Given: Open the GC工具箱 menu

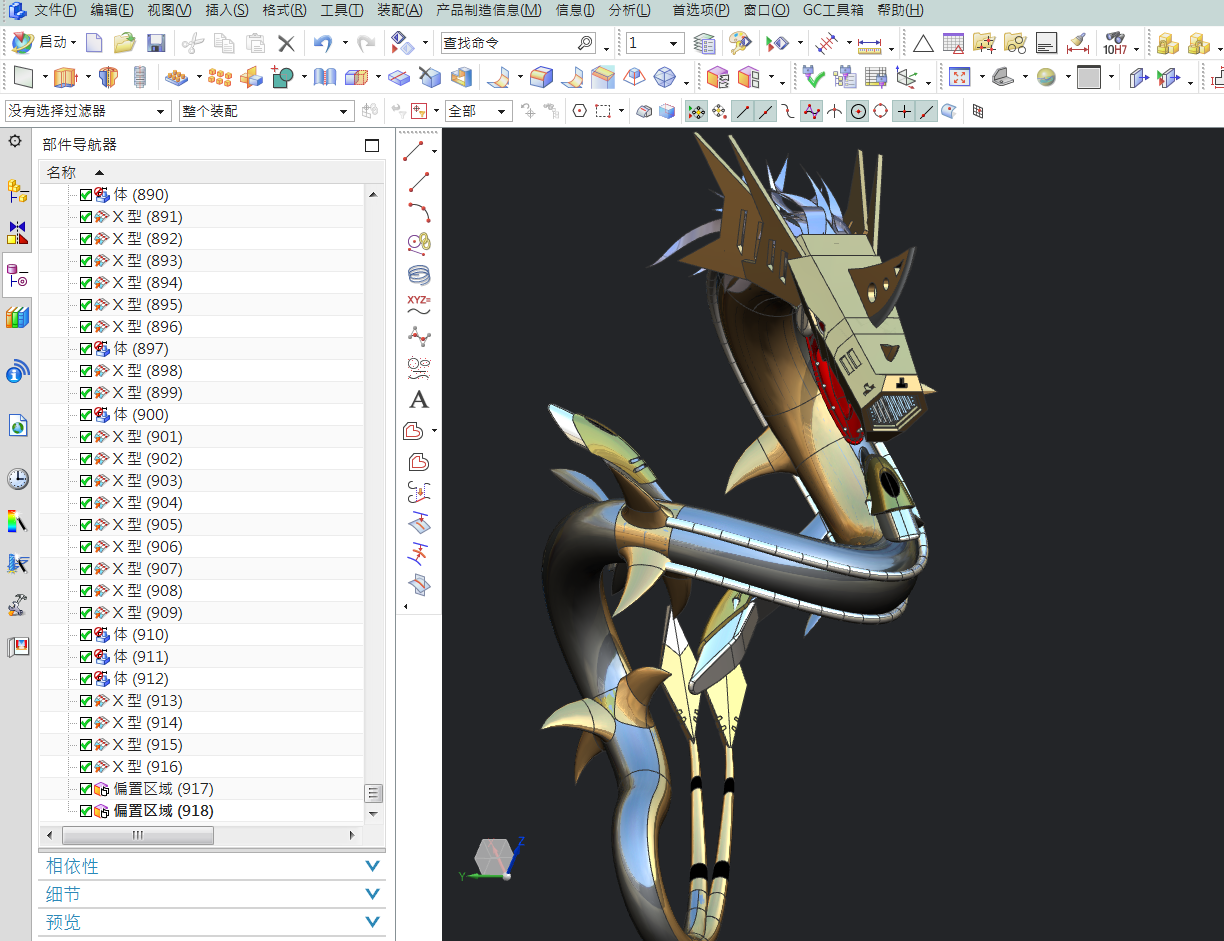Looking at the screenshot, I should [x=832, y=10].
